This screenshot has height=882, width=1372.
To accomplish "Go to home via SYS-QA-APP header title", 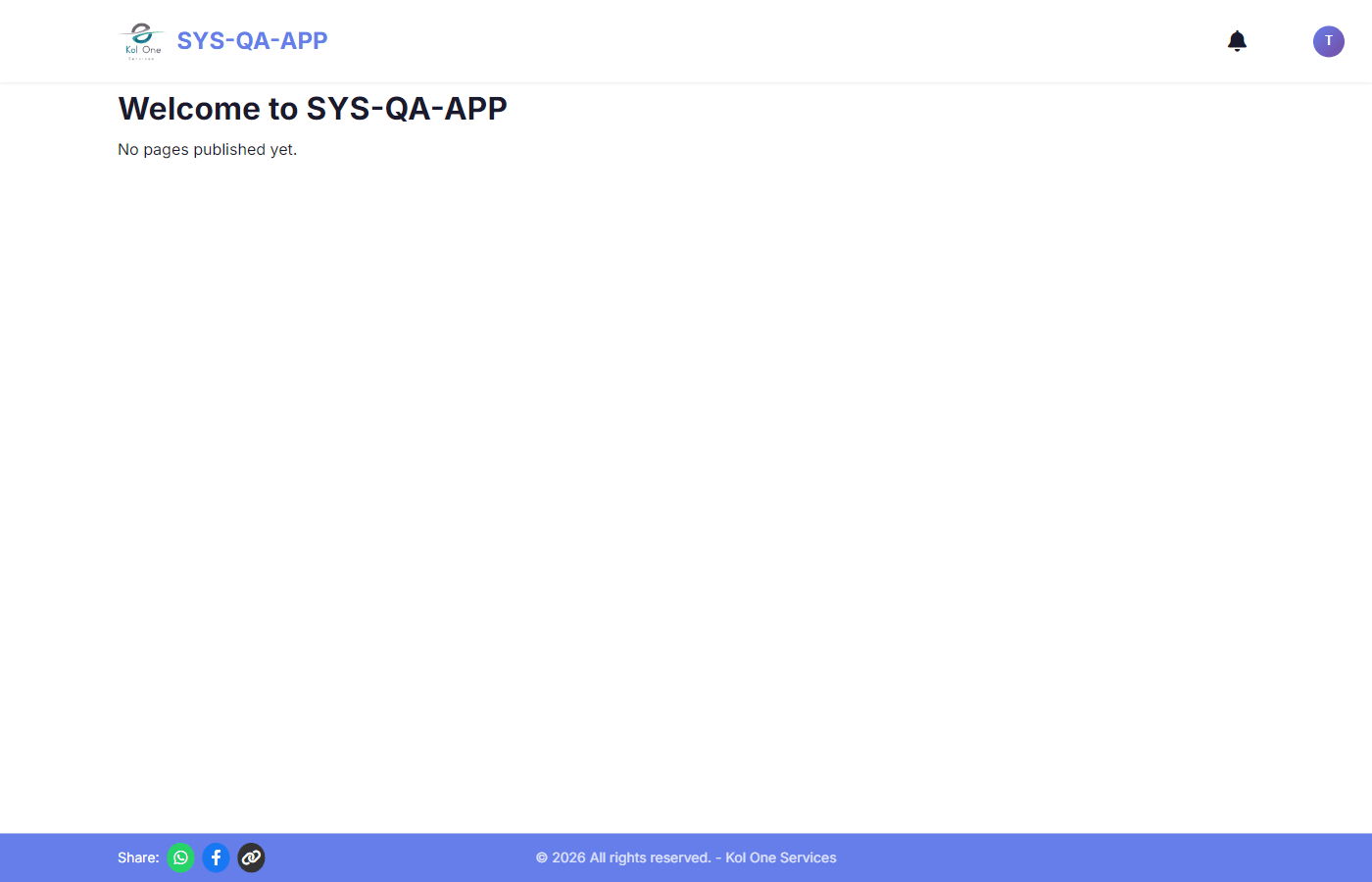I will 252,40.
